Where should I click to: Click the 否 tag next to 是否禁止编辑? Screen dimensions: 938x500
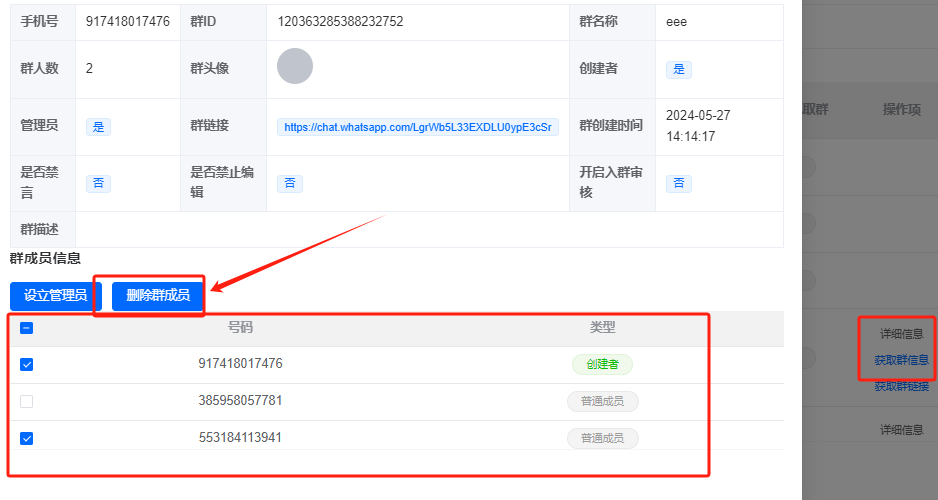pyautogui.click(x=290, y=183)
